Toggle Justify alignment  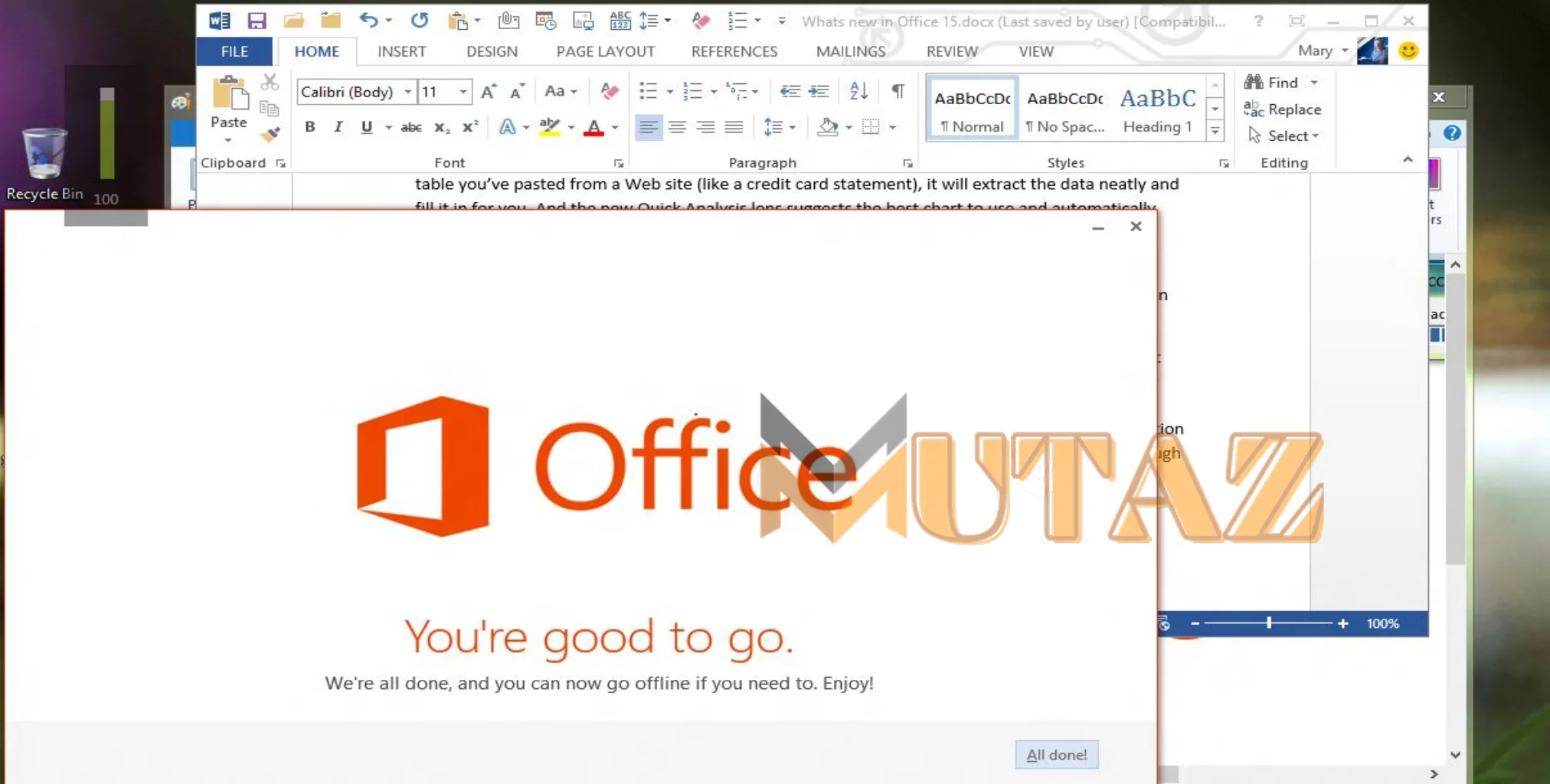pos(734,127)
